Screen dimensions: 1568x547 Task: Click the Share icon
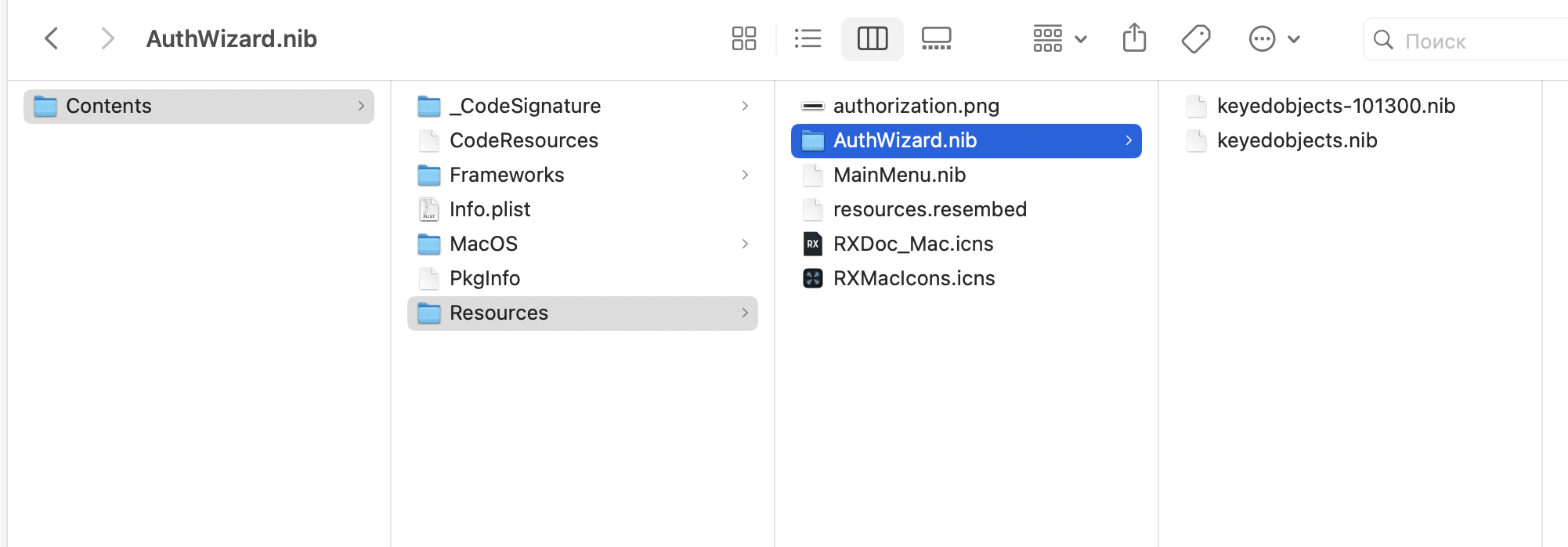[1134, 38]
